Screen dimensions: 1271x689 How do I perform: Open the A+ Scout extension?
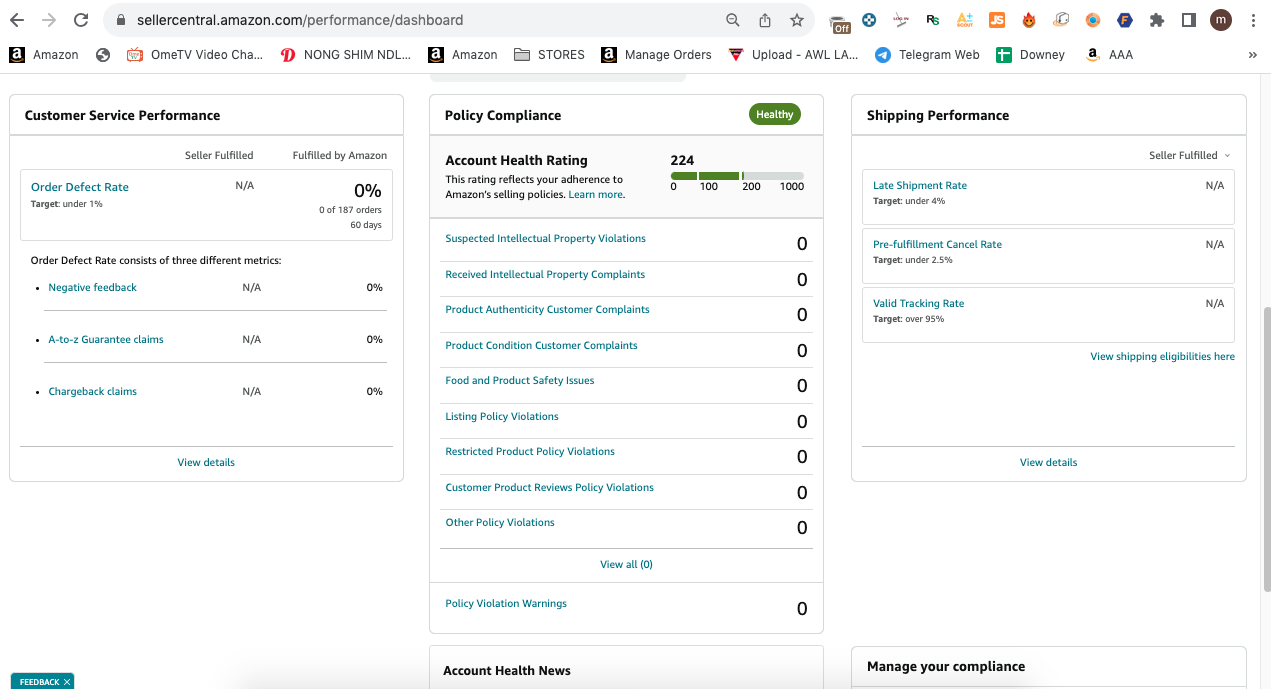coord(965,20)
